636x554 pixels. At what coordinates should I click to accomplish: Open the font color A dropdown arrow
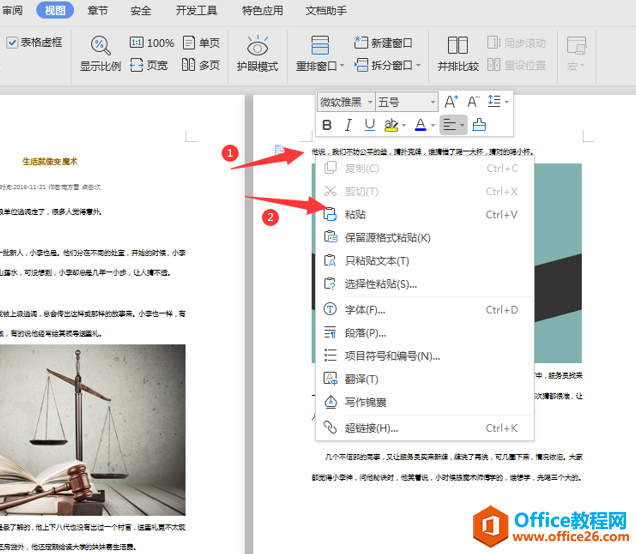pyautogui.click(x=433, y=125)
